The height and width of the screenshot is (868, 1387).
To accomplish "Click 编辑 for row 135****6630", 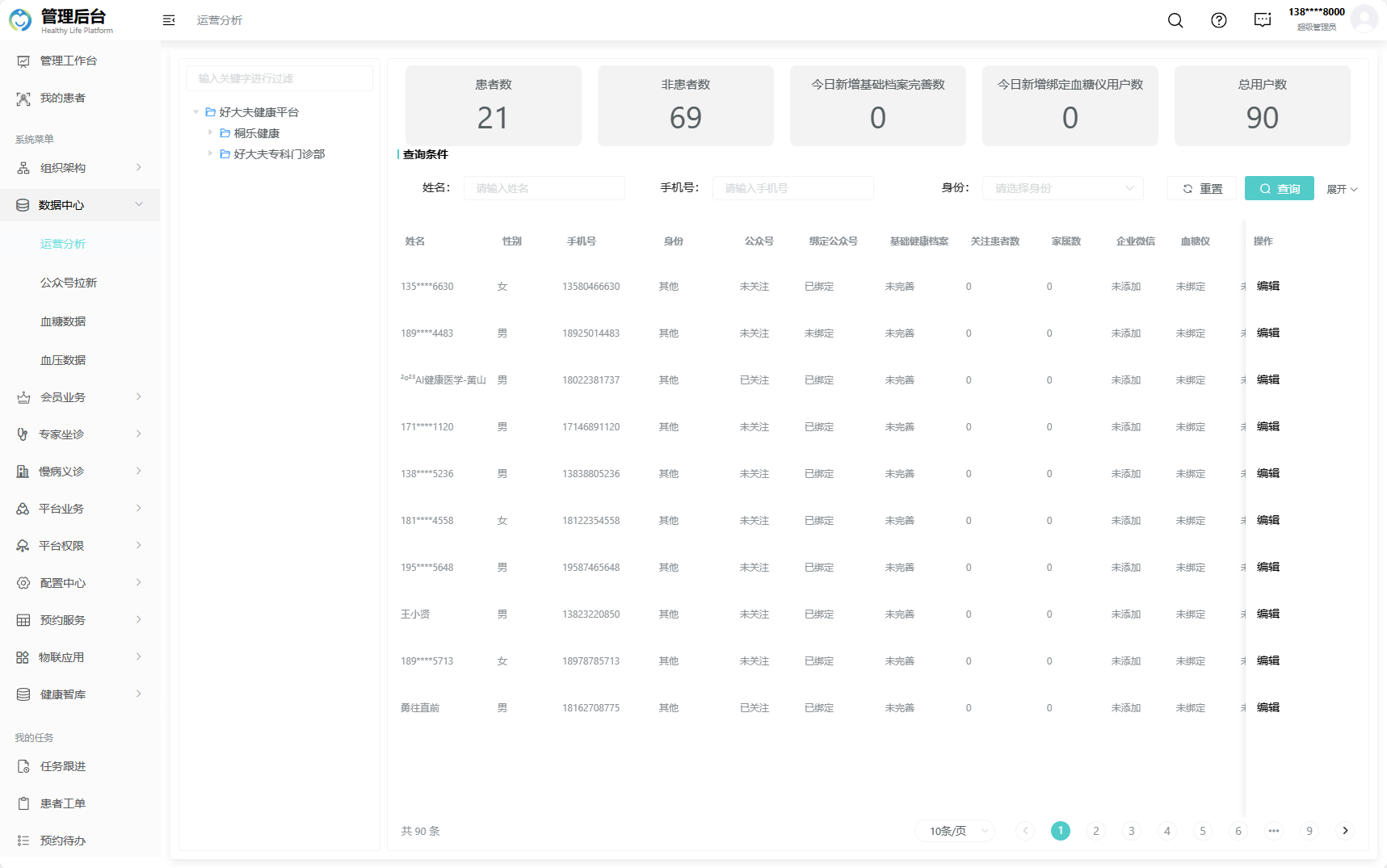I will tap(1268, 286).
